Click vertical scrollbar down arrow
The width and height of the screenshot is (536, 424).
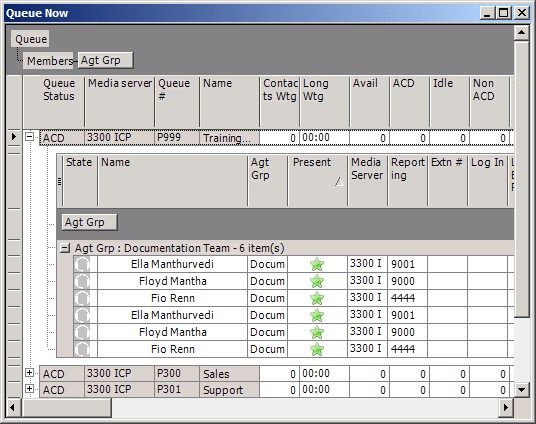point(521,389)
